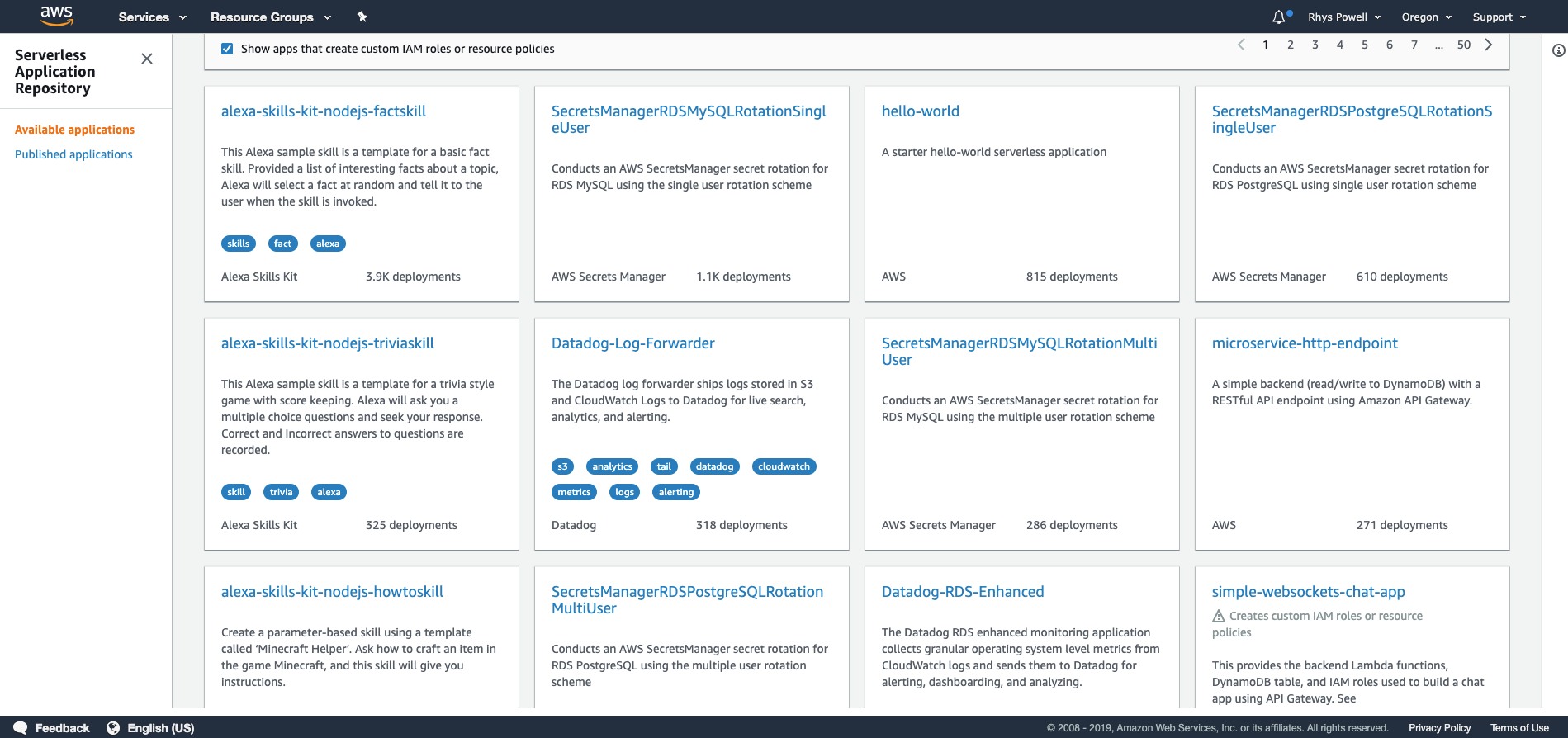
Task: Go to next page of applications
Action: point(1488,45)
